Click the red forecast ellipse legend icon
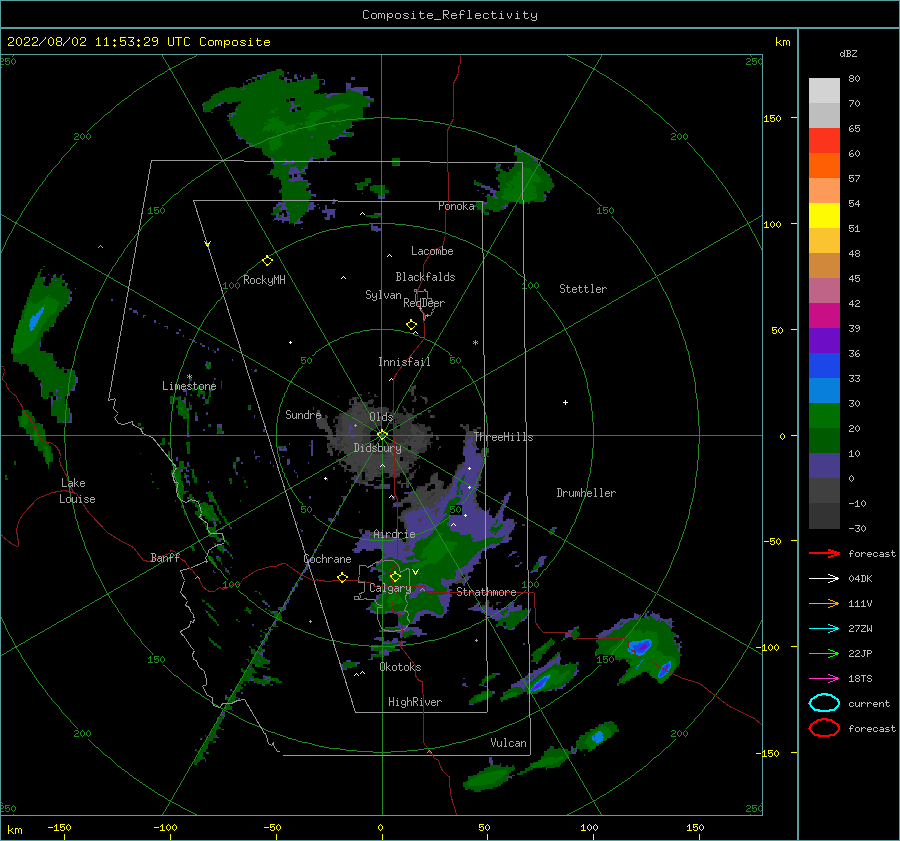This screenshot has height=841, width=900. click(824, 728)
